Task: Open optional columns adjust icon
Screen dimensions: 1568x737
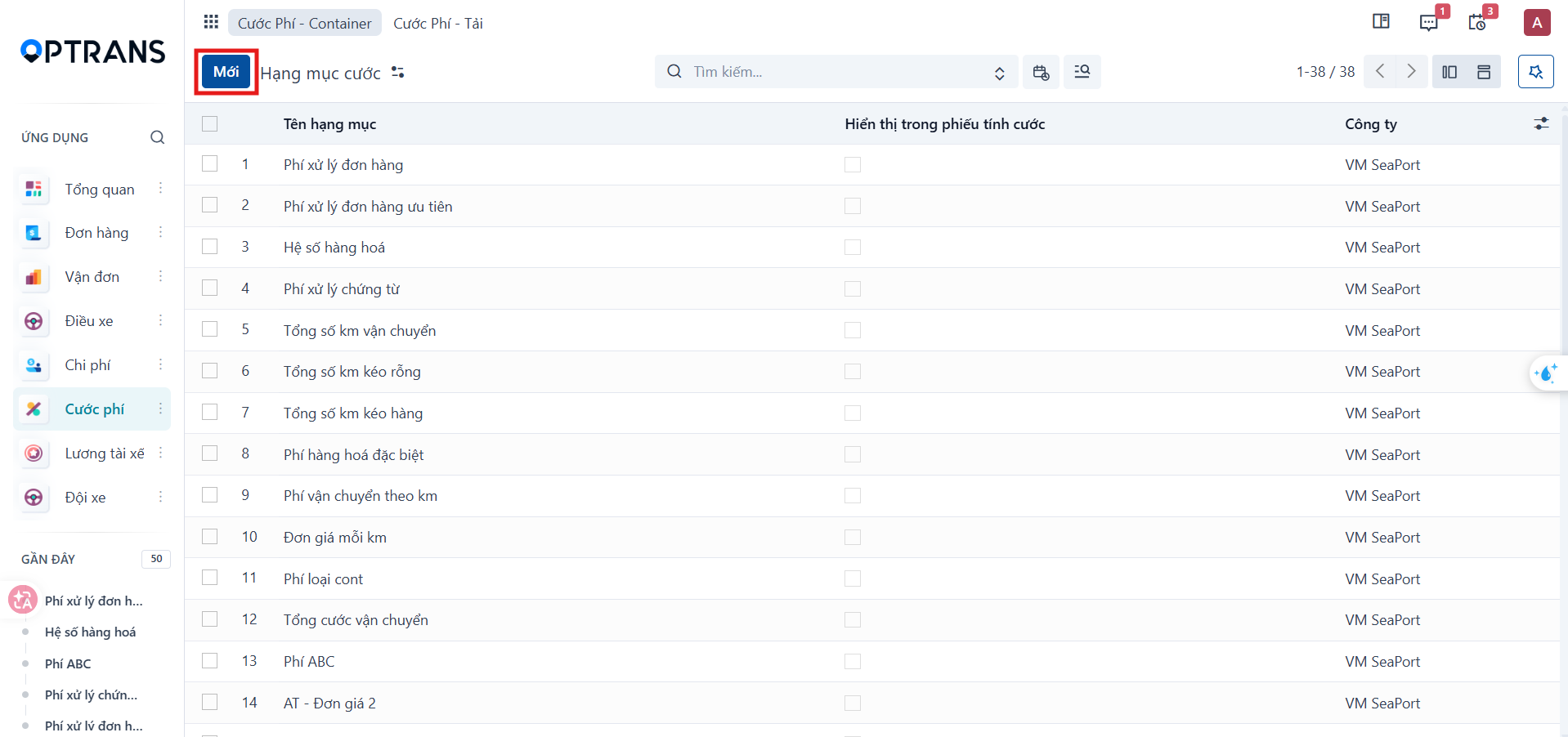Action: click(1541, 123)
